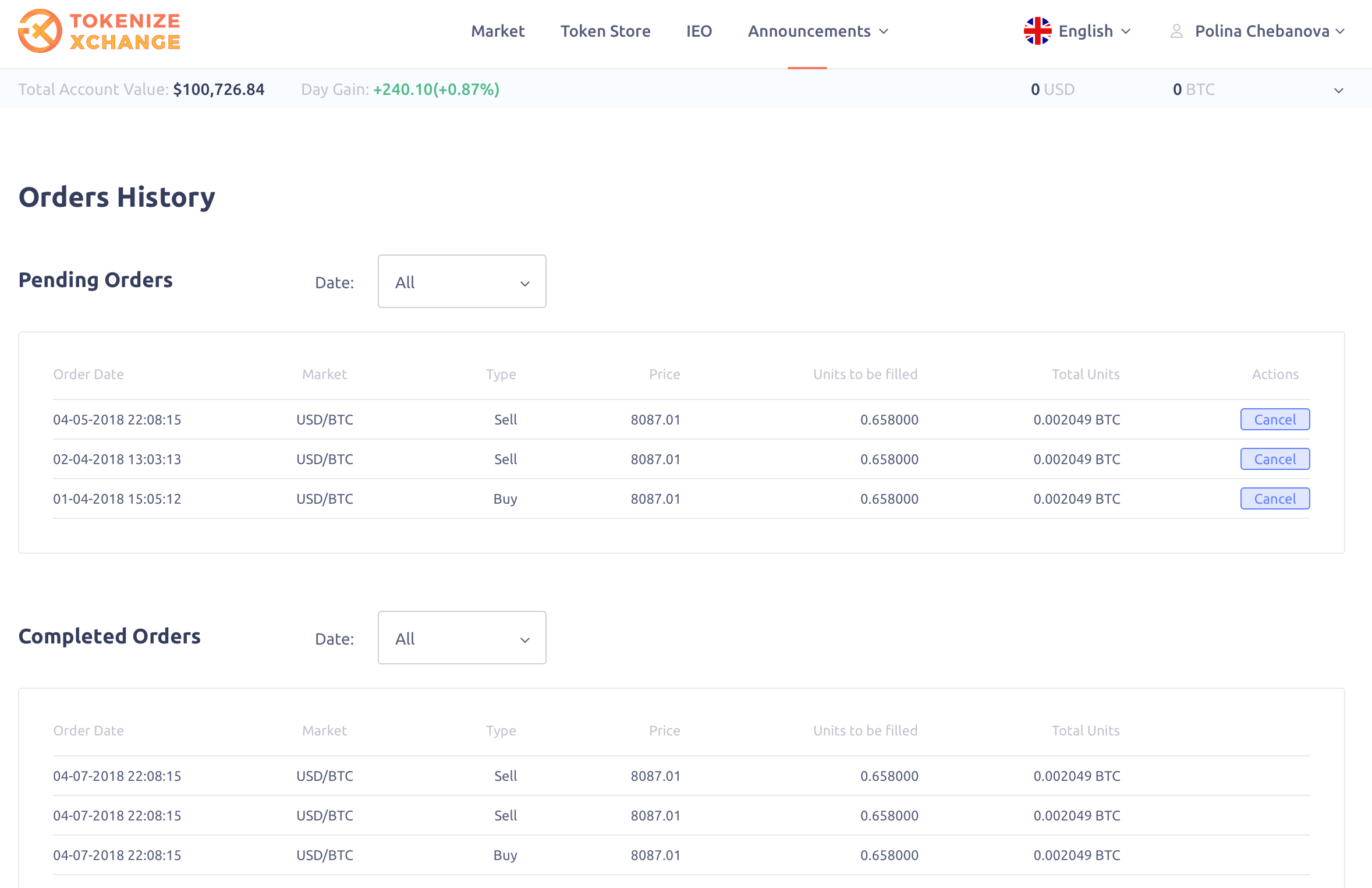Cancel the 02-04-2018 13:03:13 pending order

click(1275, 459)
